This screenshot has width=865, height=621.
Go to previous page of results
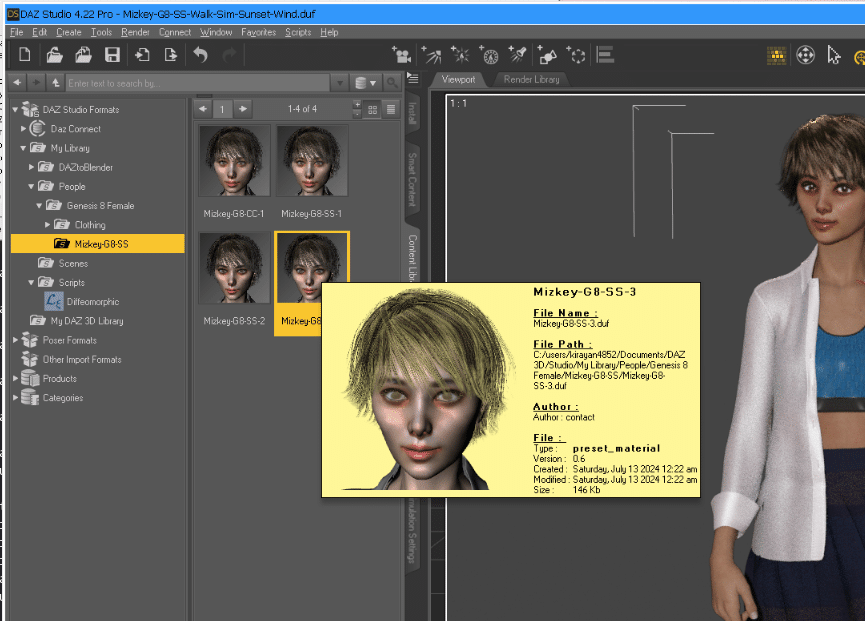click(203, 109)
